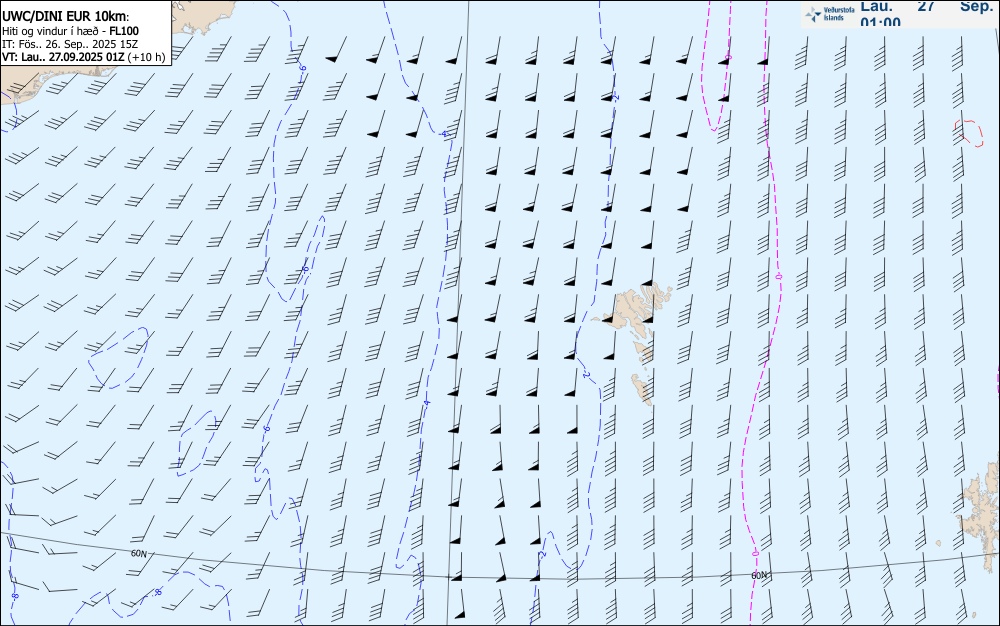Click the Veðurstofa Íslands logo
Viewport: 1000px width, 626px height.
[x=830, y=14]
